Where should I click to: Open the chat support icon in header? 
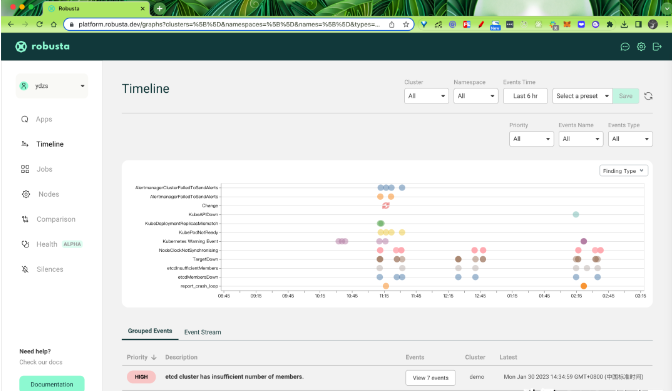pyautogui.click(x=625, y=47)
